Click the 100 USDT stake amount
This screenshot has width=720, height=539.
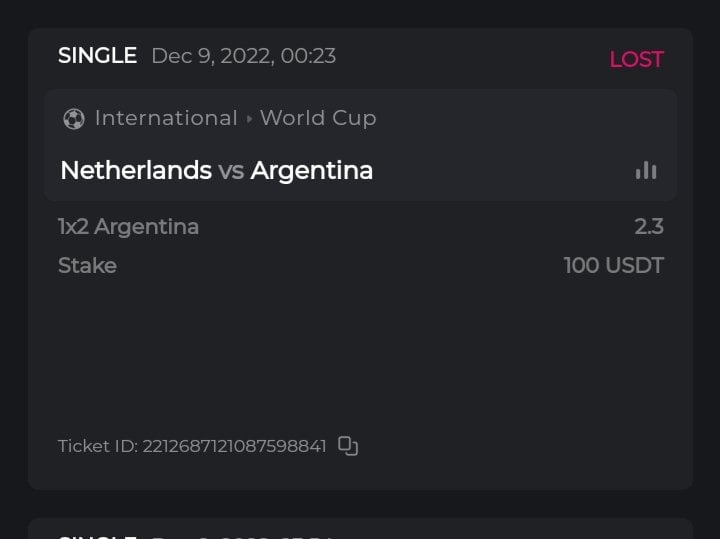click(613, 266)
